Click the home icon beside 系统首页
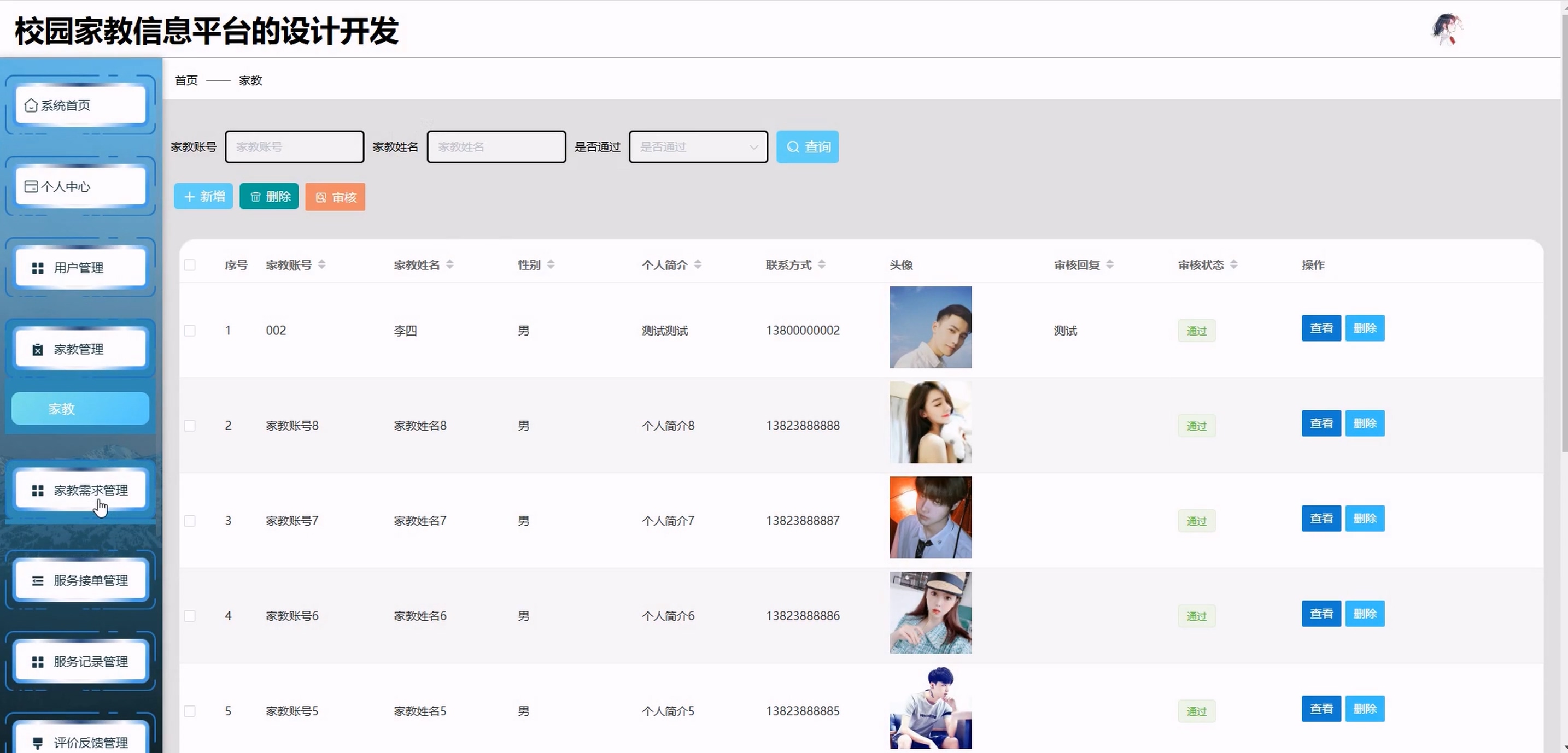The image size is (1568, 753). coord(31,106)
